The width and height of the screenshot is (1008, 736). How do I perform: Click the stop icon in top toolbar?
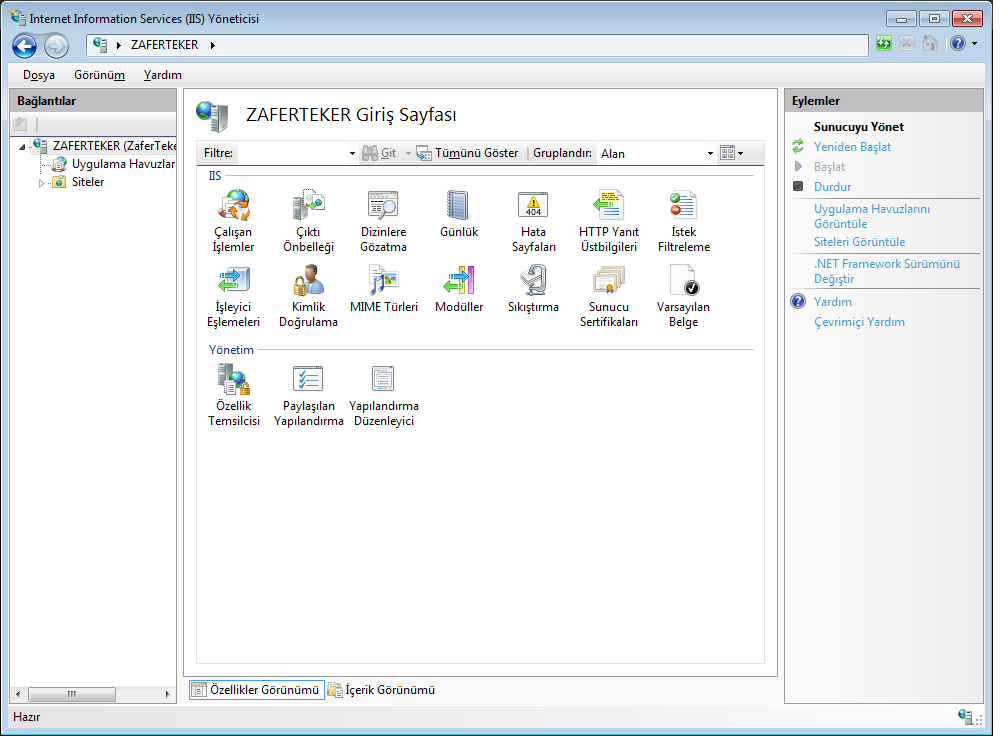(x=906, y=44)
